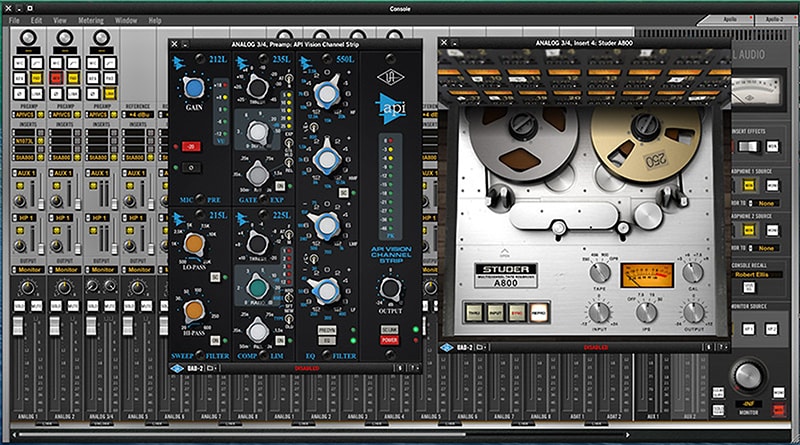
Task: Click the 215L HI-PASS filter knob
Action: coord(194,310)
